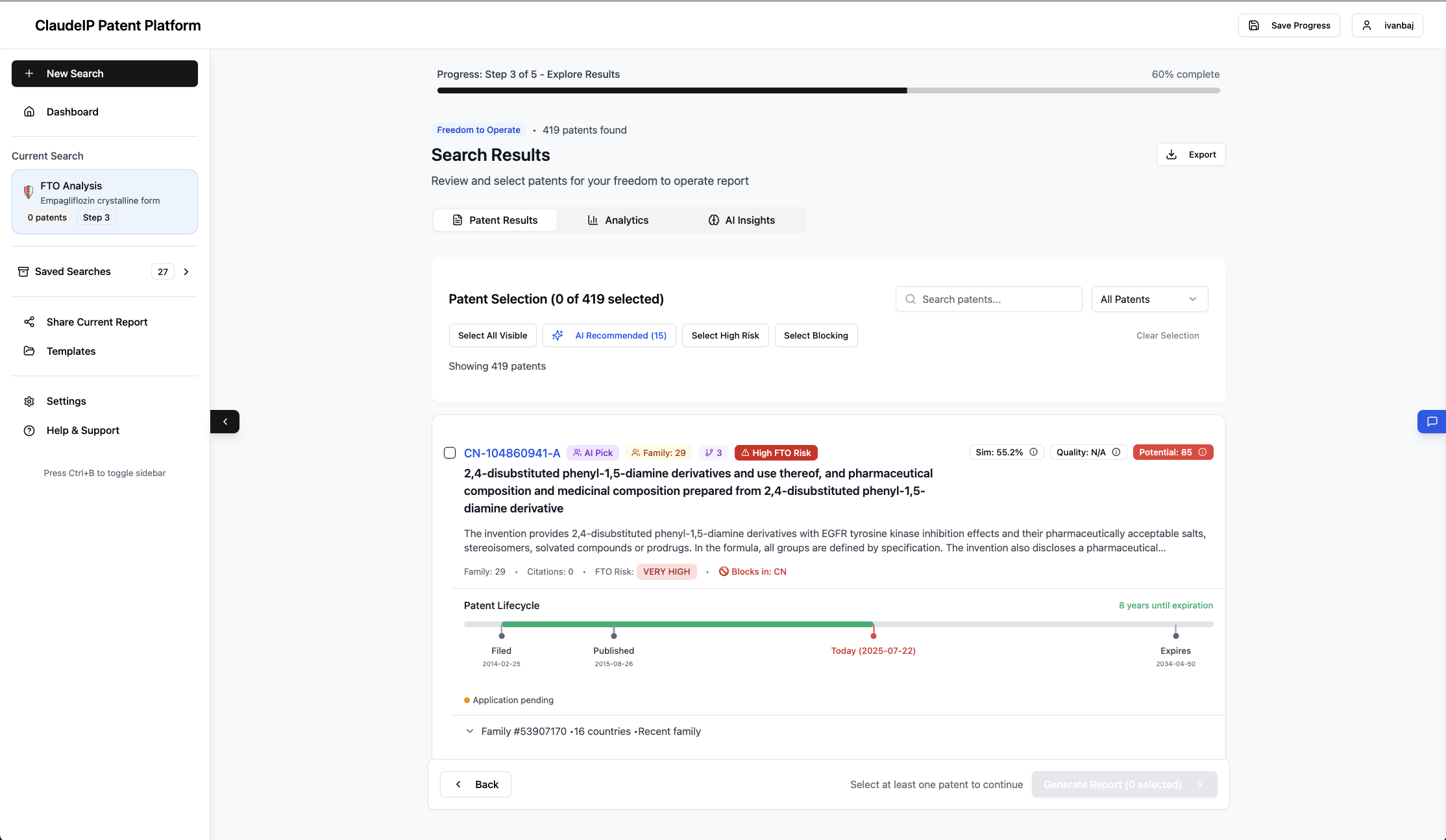Open patent link CN-104860941-A
This screenshot has height=840, width=1446.
click(511, 453)
